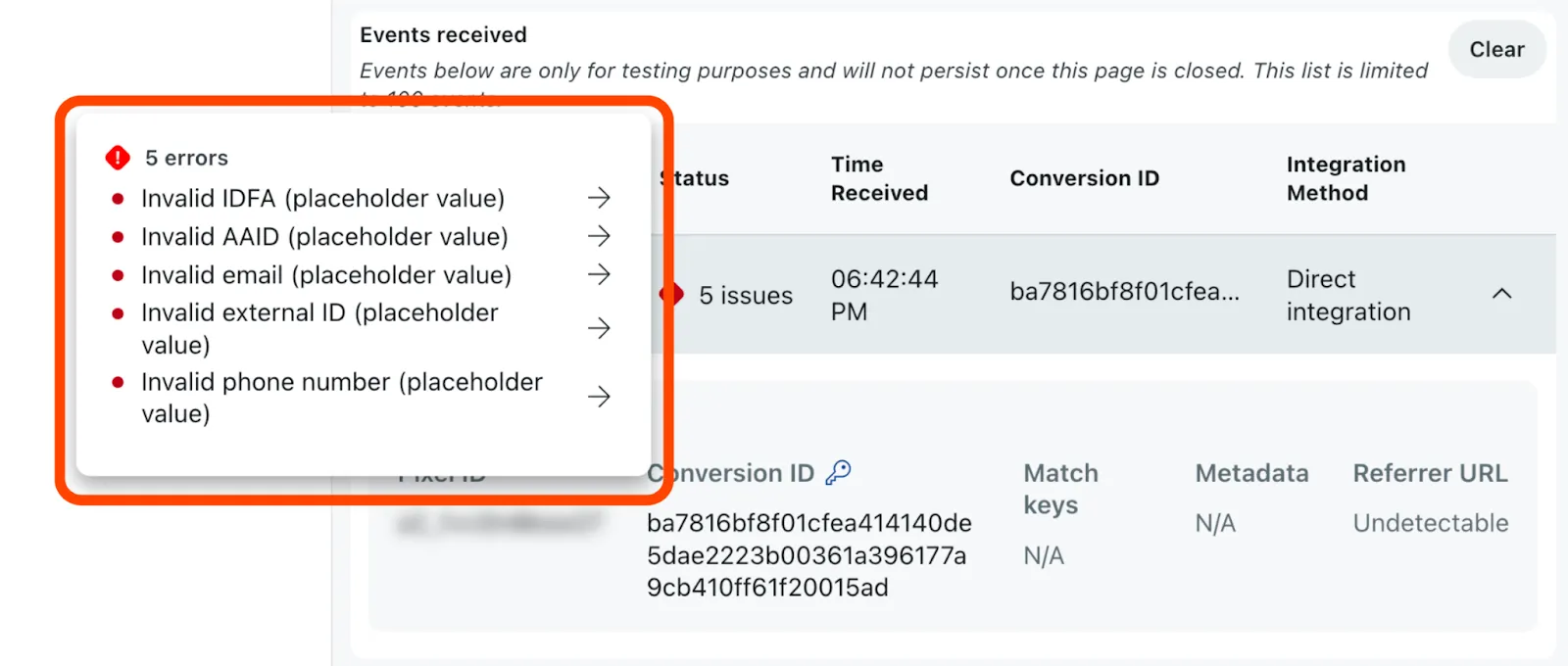Click the Clear button

pos(1496,49)
